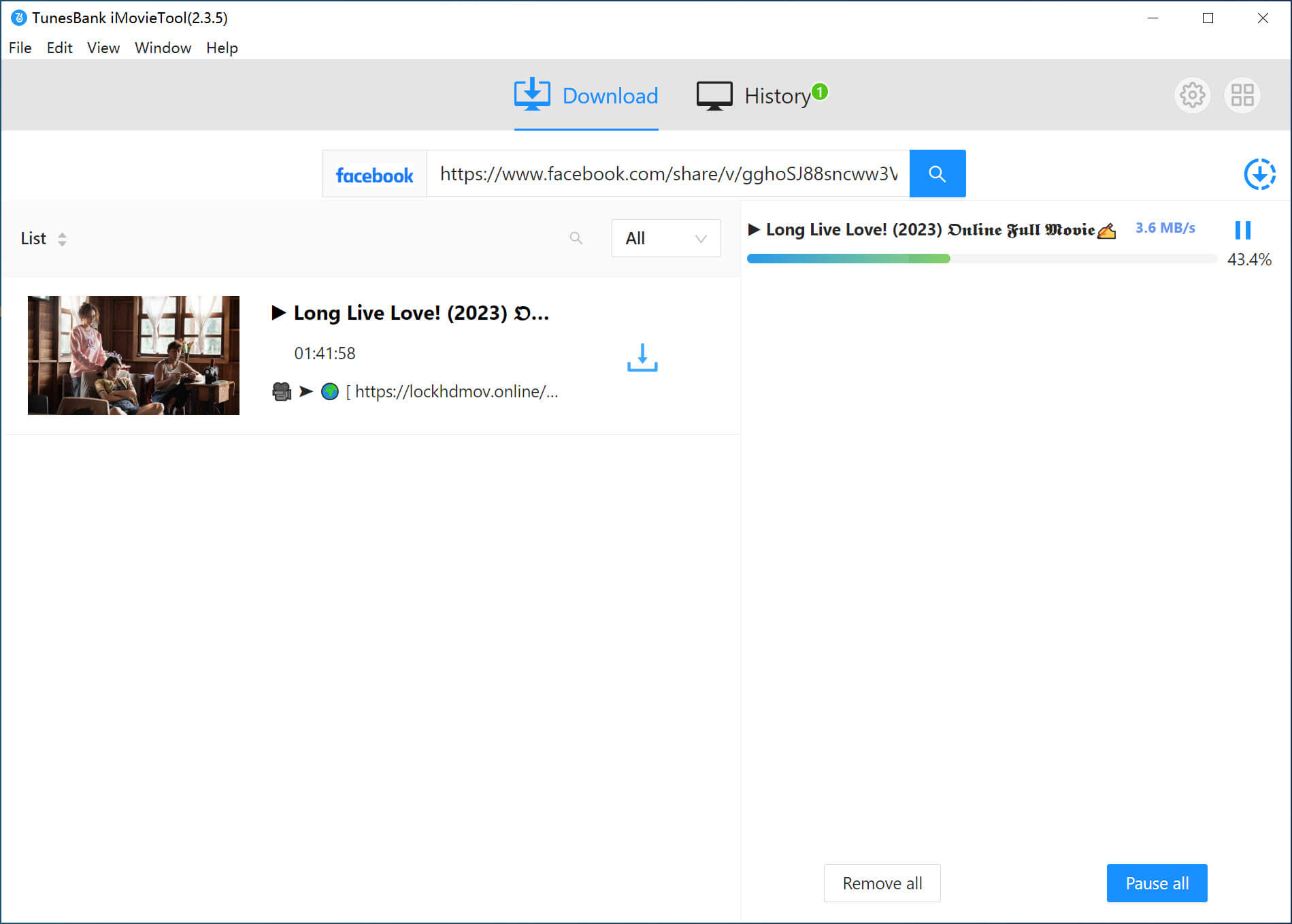1292x924 pixels.
Task: Click the Remove all button
Action: point(882,883)
